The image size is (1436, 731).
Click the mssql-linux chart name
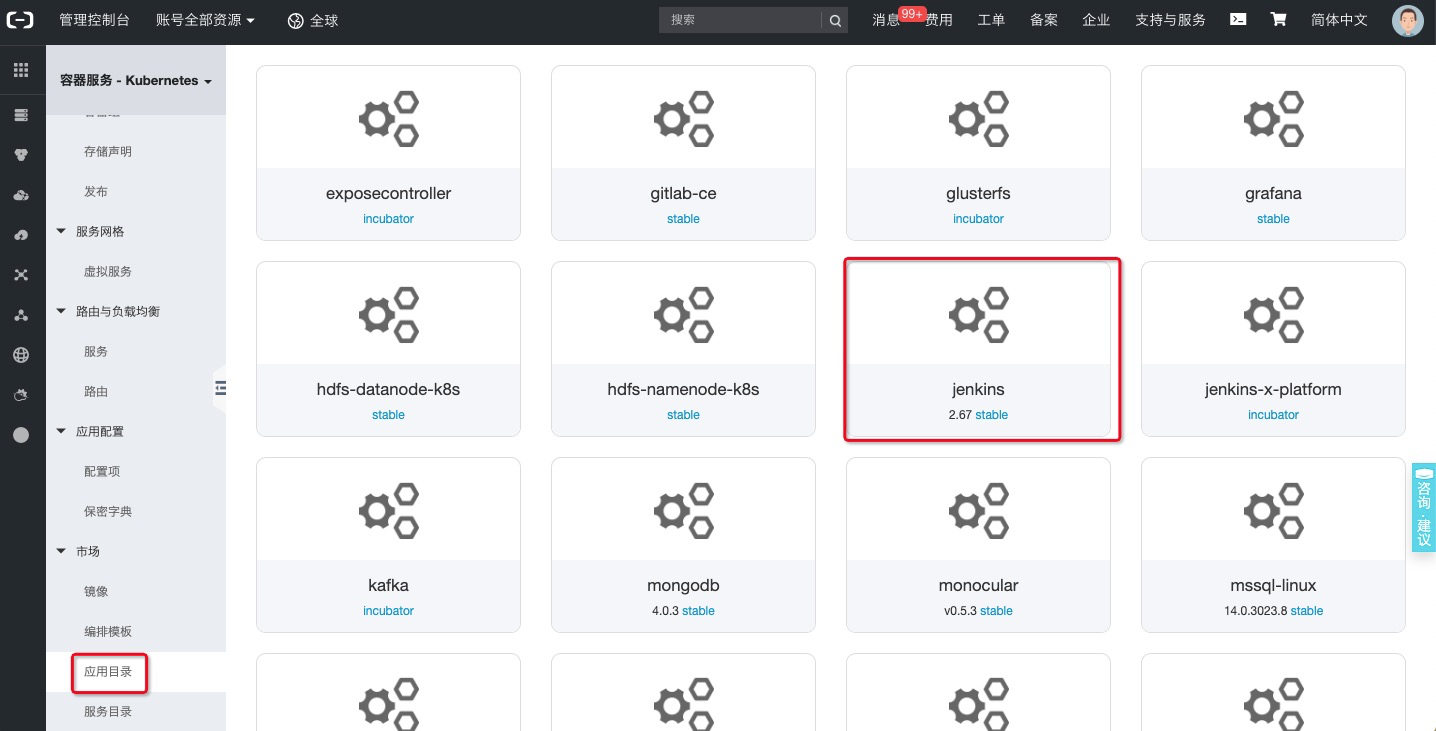pos(1273,585)
